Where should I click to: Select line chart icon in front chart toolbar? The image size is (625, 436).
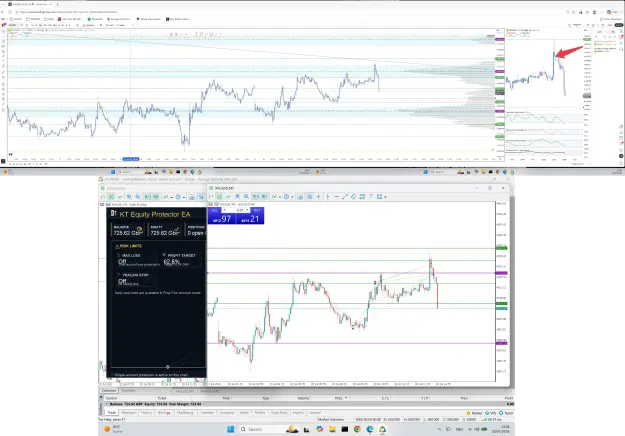[228, 196]
